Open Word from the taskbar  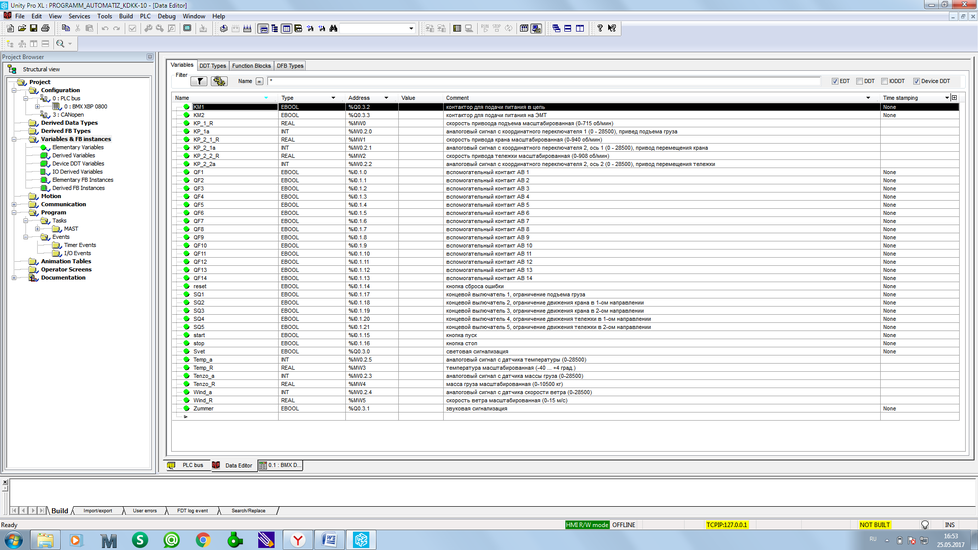click(x=329, y=540)
